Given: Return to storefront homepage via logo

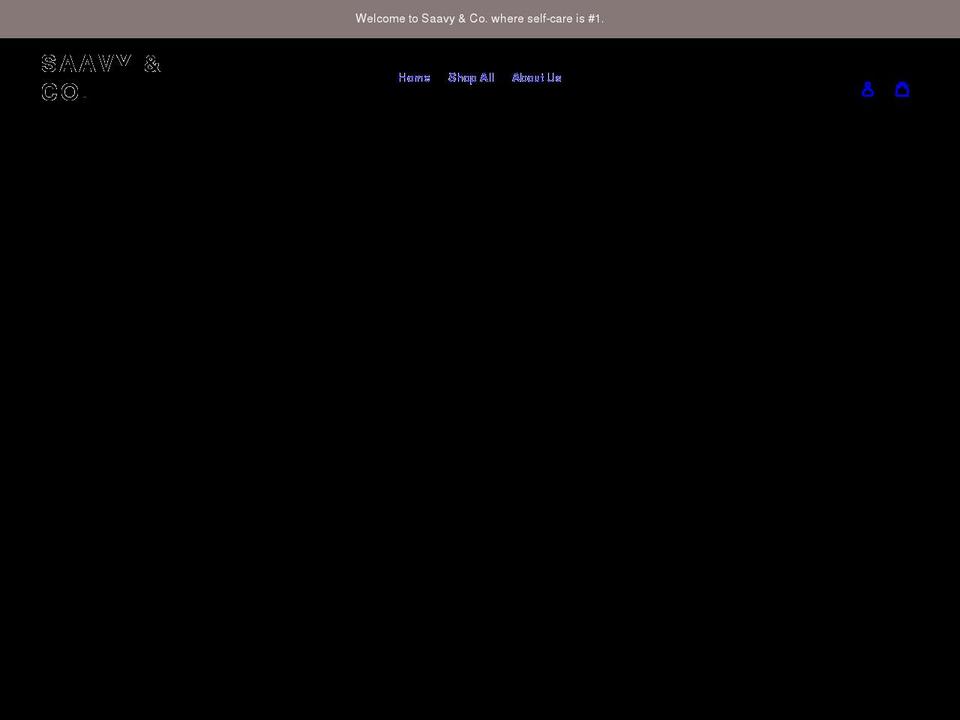Looking at the screenshot, I should tap(101, 78).
